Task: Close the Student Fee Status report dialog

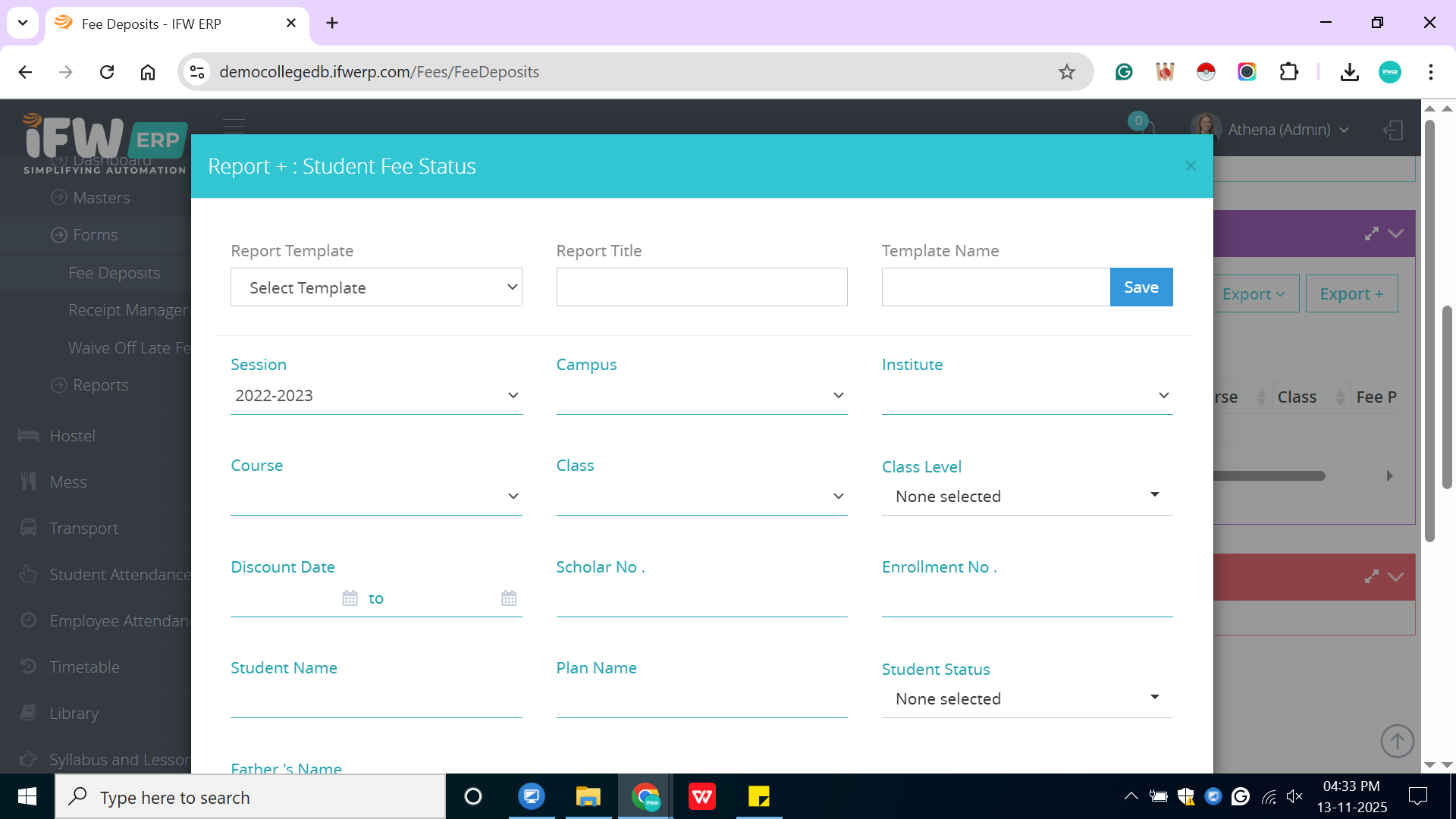Action: (1191, 166)
